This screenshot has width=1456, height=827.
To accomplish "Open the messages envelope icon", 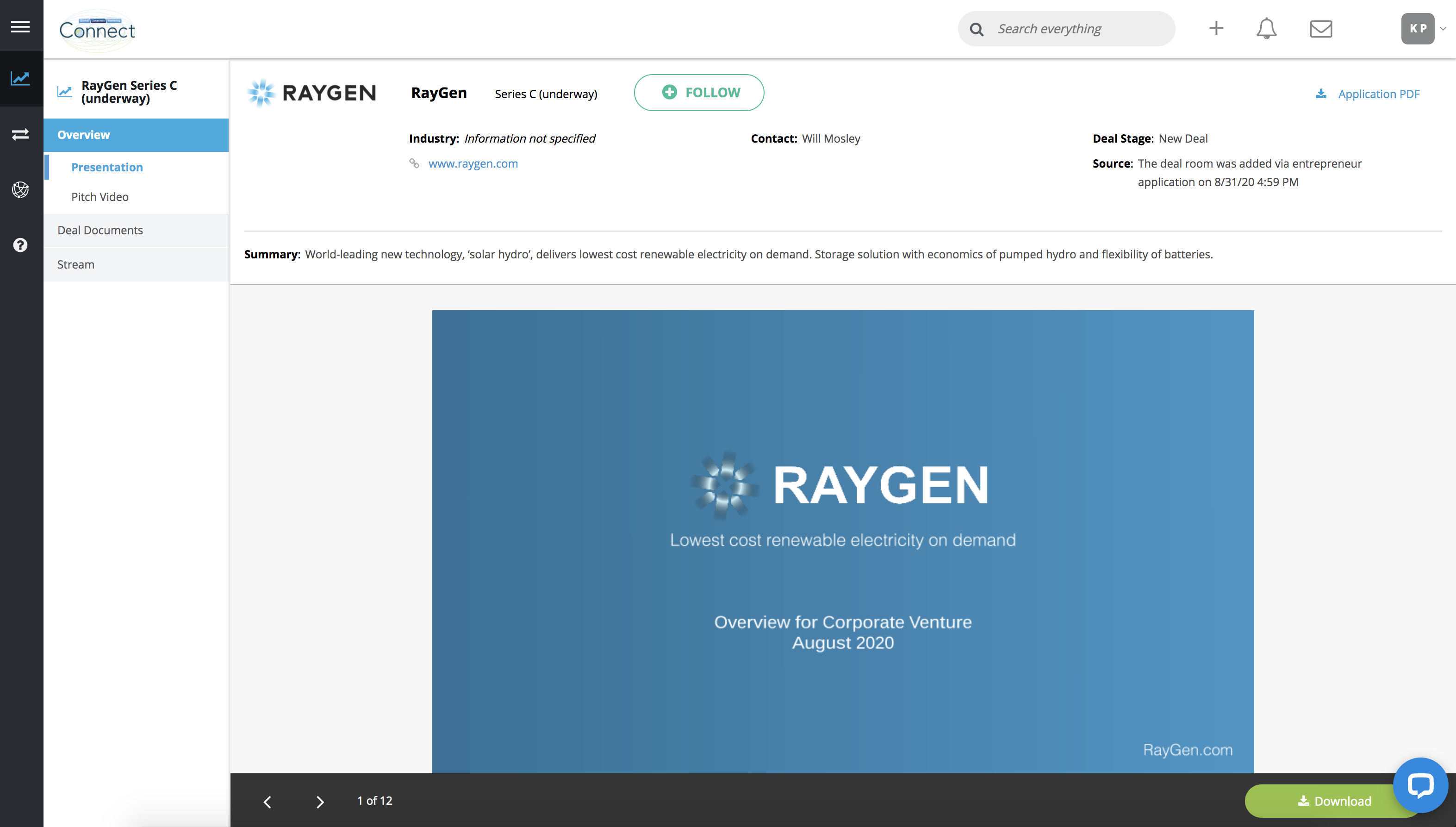I will tap(1321, 28).
